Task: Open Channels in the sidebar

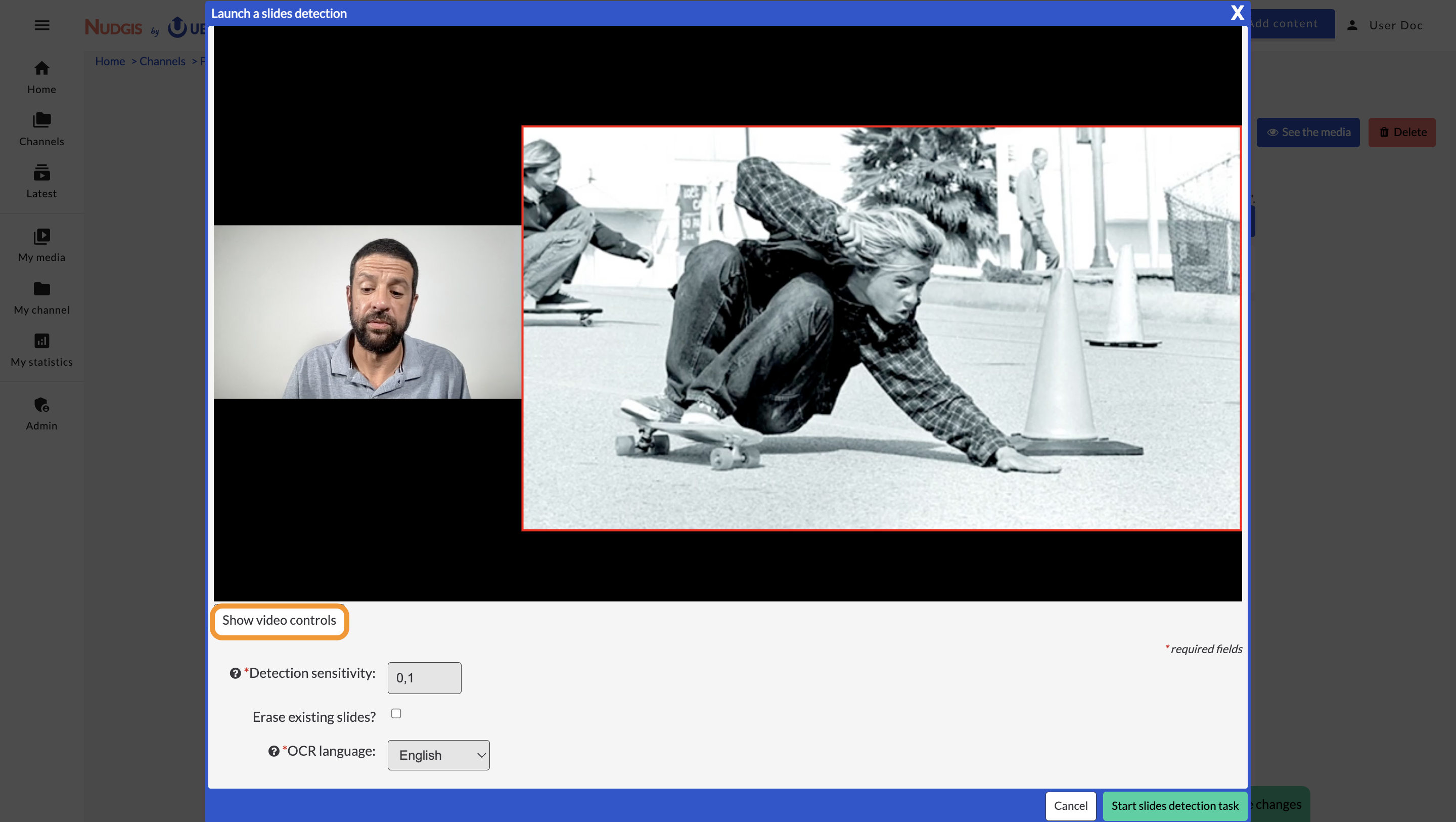Action: (42, 129)
